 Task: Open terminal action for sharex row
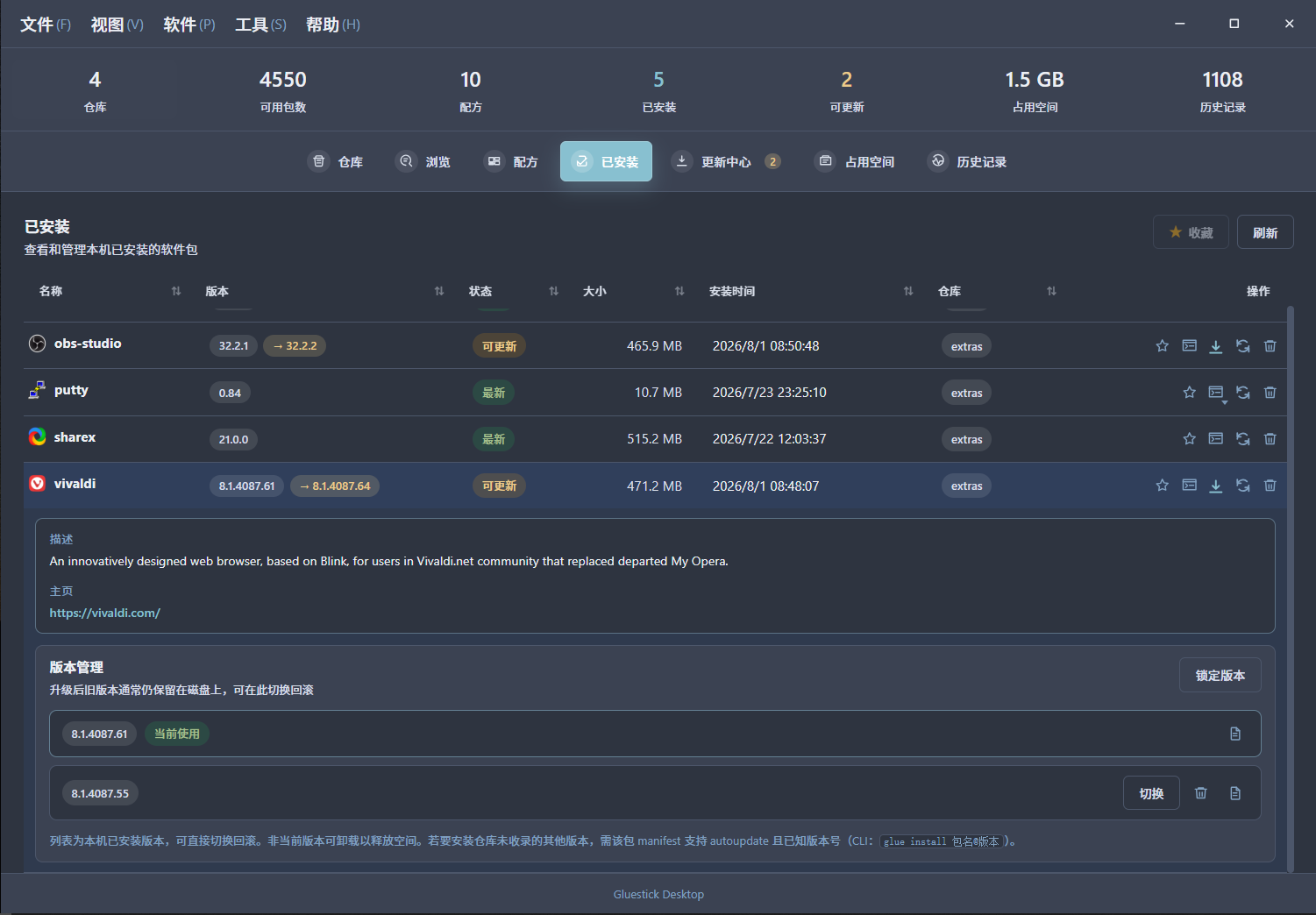(1216, 439)
